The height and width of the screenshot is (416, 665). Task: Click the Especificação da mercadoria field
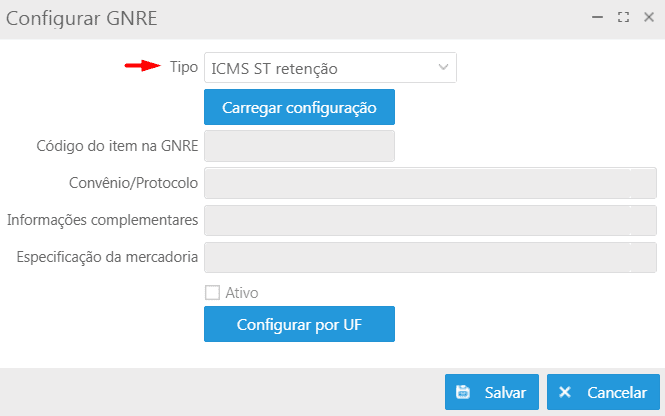pyautogui.click(x=430, y=257)
